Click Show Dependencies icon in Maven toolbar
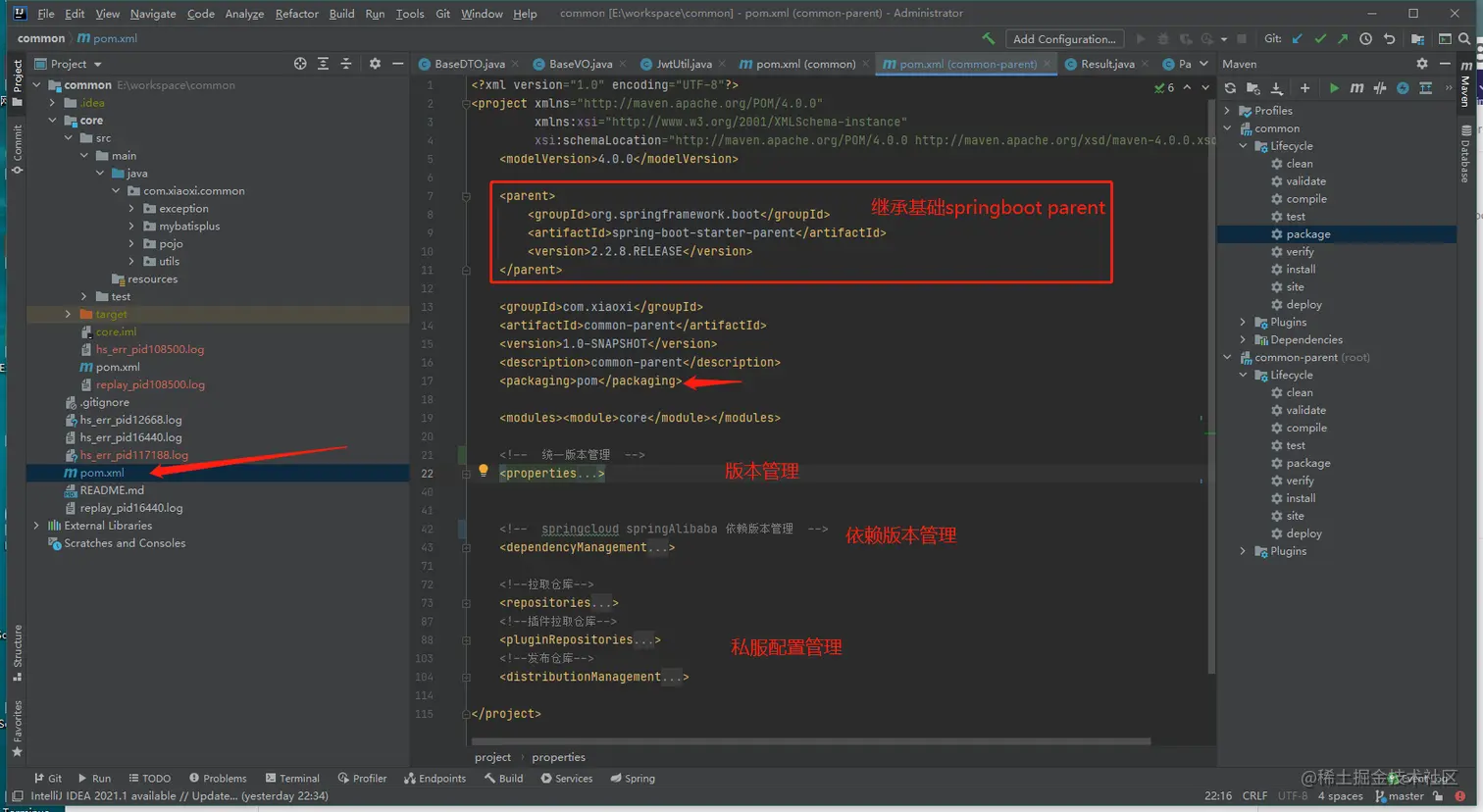Image resolution: width=1483 pixels, height=812 pixels. point(1426,88)
